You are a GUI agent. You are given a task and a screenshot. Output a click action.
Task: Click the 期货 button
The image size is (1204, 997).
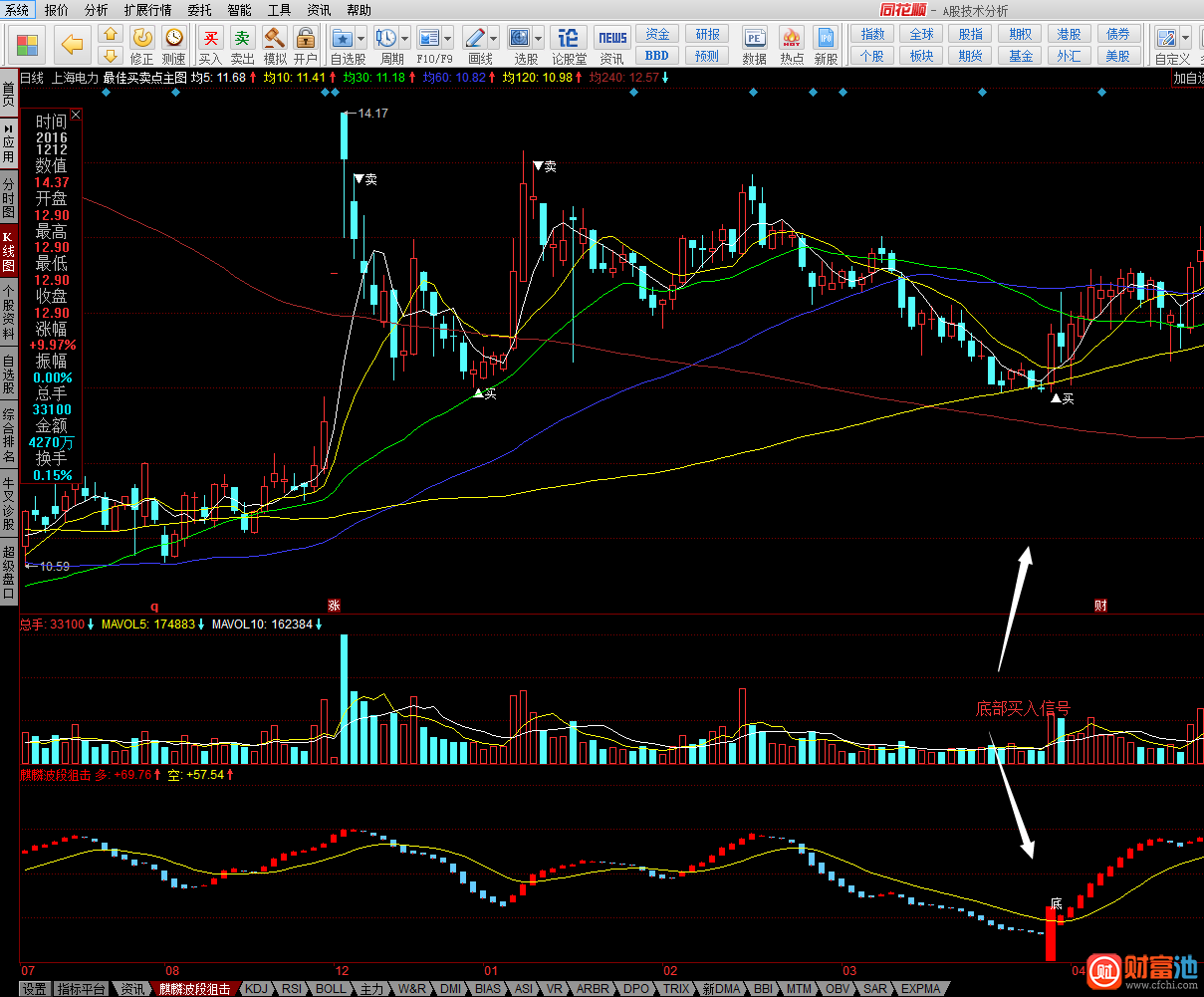(x=971, y=56)
